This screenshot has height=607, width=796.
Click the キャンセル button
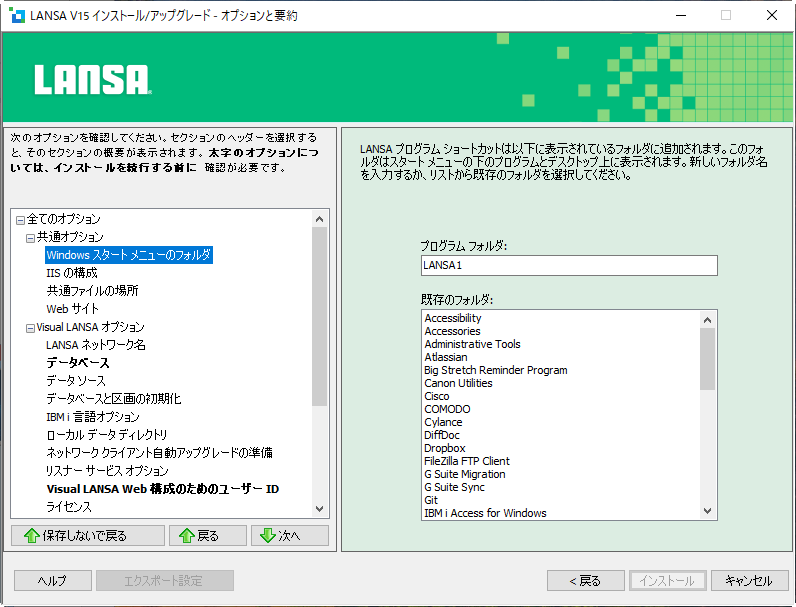749,581
